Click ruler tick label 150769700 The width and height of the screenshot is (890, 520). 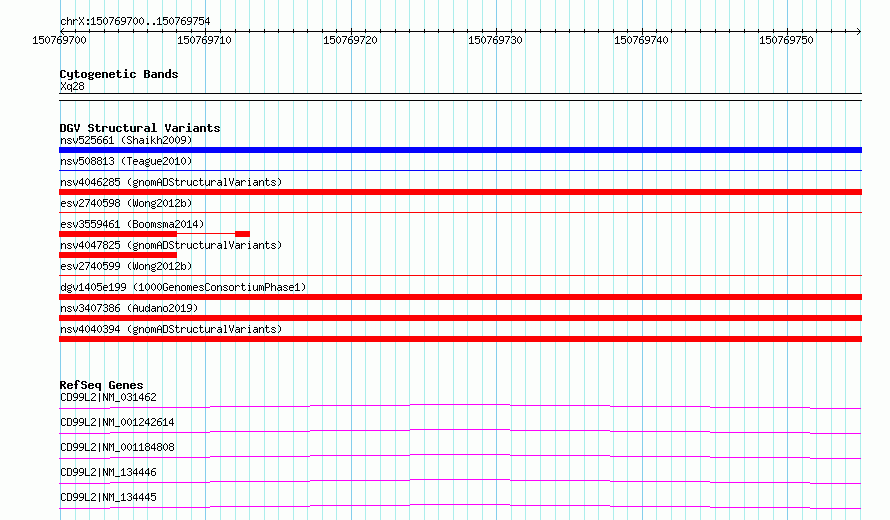[59, 40]
